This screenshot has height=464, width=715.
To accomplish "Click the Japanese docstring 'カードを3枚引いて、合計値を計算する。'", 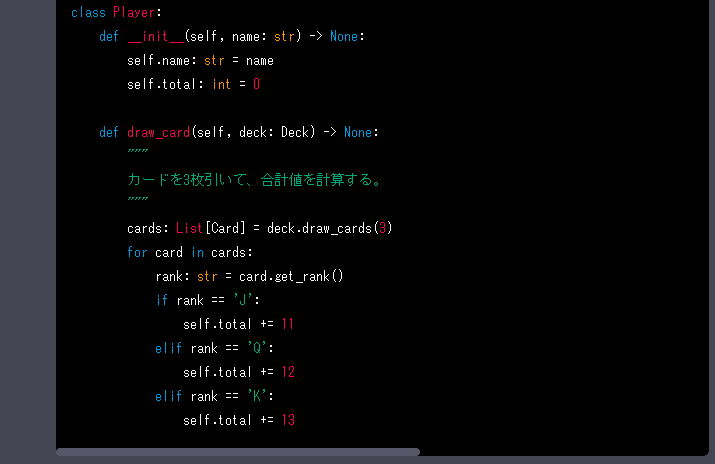I will click(x=254, y=180).
